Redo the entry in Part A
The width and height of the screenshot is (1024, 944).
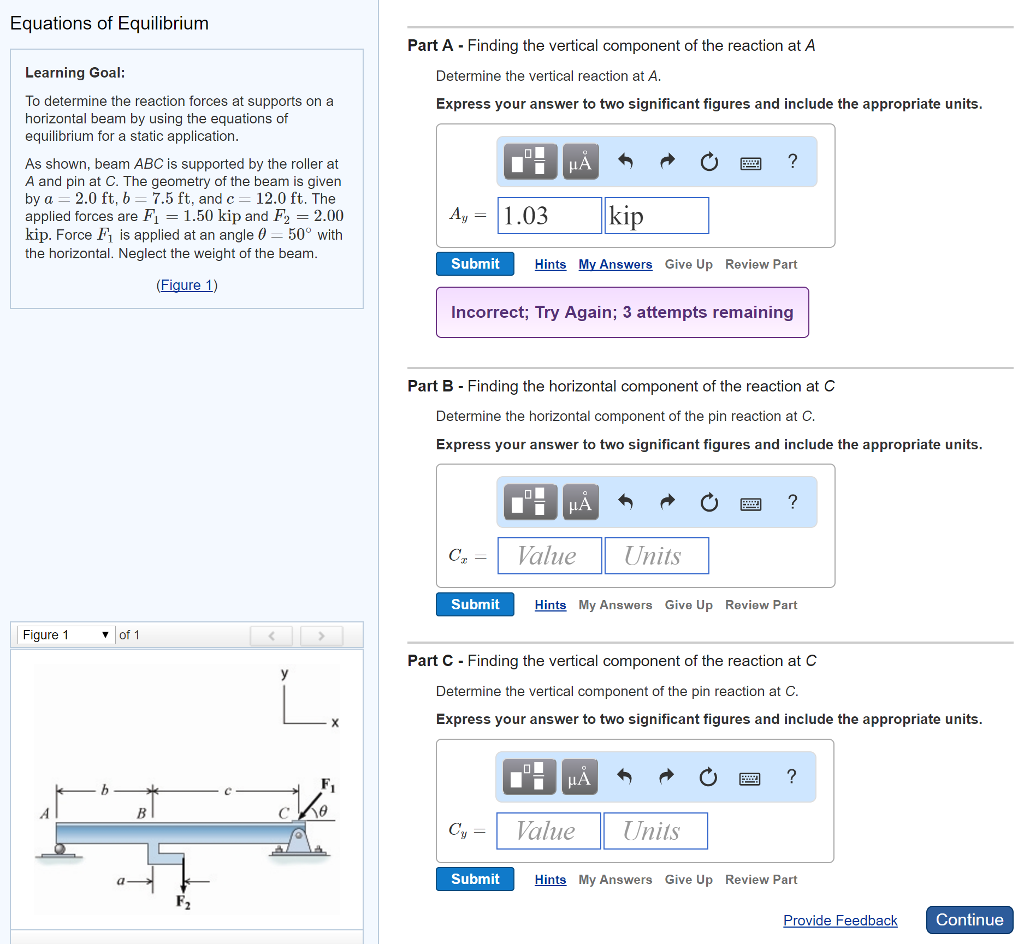pos(666,161)
